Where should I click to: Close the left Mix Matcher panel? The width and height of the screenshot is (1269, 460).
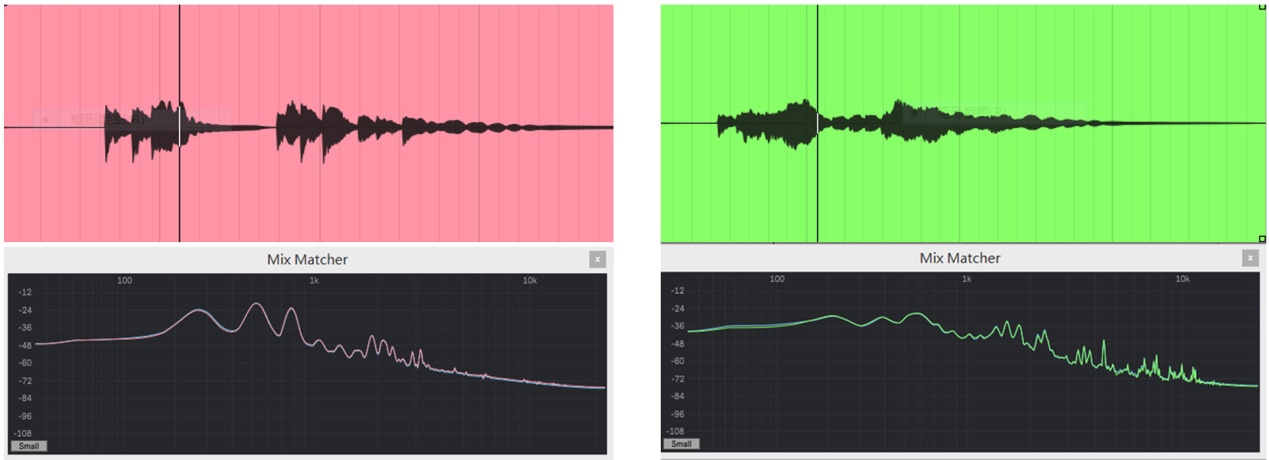[x=597, y=259]
